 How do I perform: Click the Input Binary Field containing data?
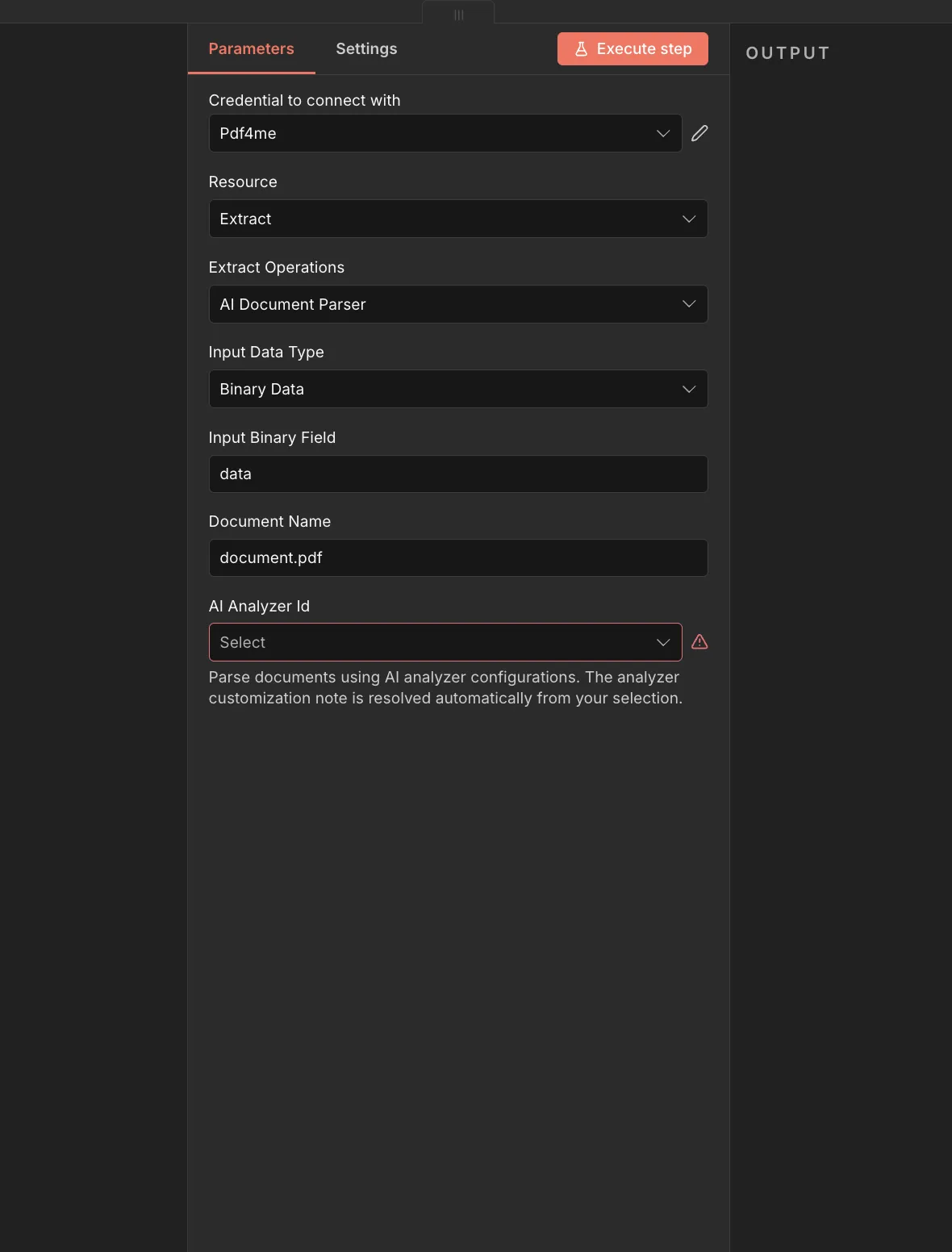458,474
